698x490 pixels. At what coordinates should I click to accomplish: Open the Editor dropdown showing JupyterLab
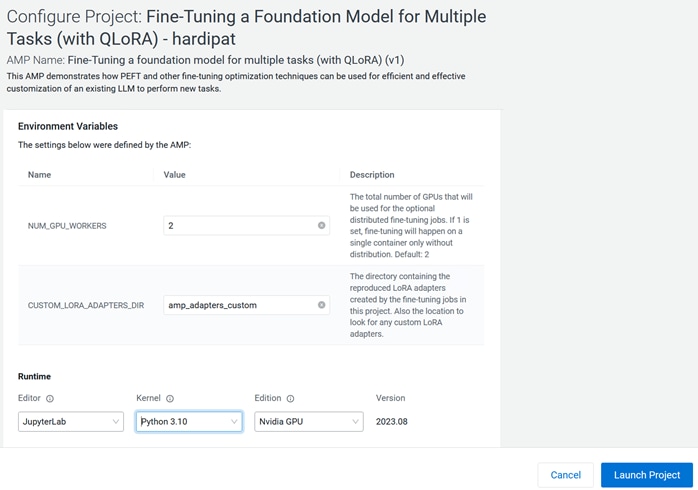point(71,421)
